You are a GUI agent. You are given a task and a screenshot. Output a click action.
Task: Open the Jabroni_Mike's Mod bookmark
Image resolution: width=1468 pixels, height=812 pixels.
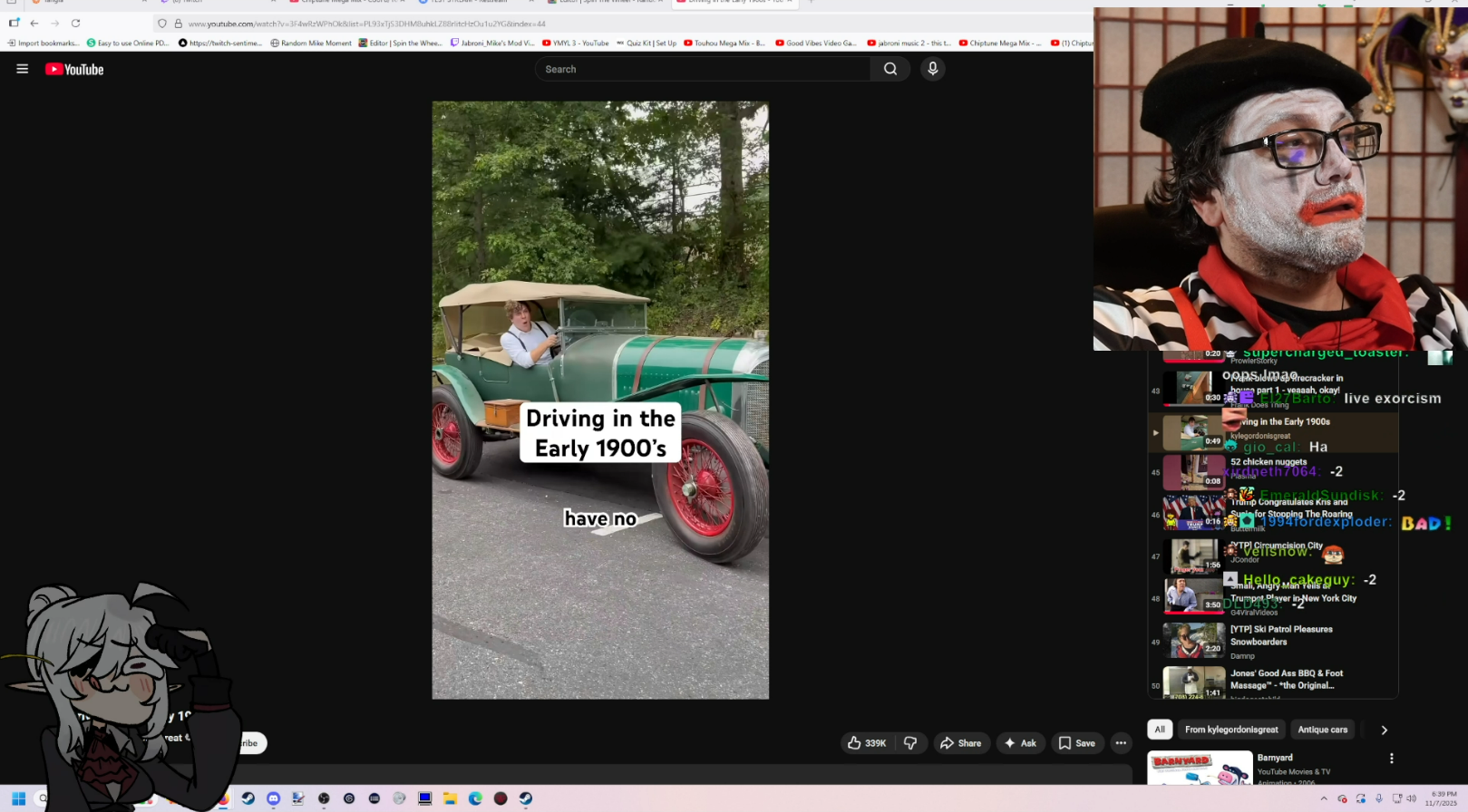[492, 43]
